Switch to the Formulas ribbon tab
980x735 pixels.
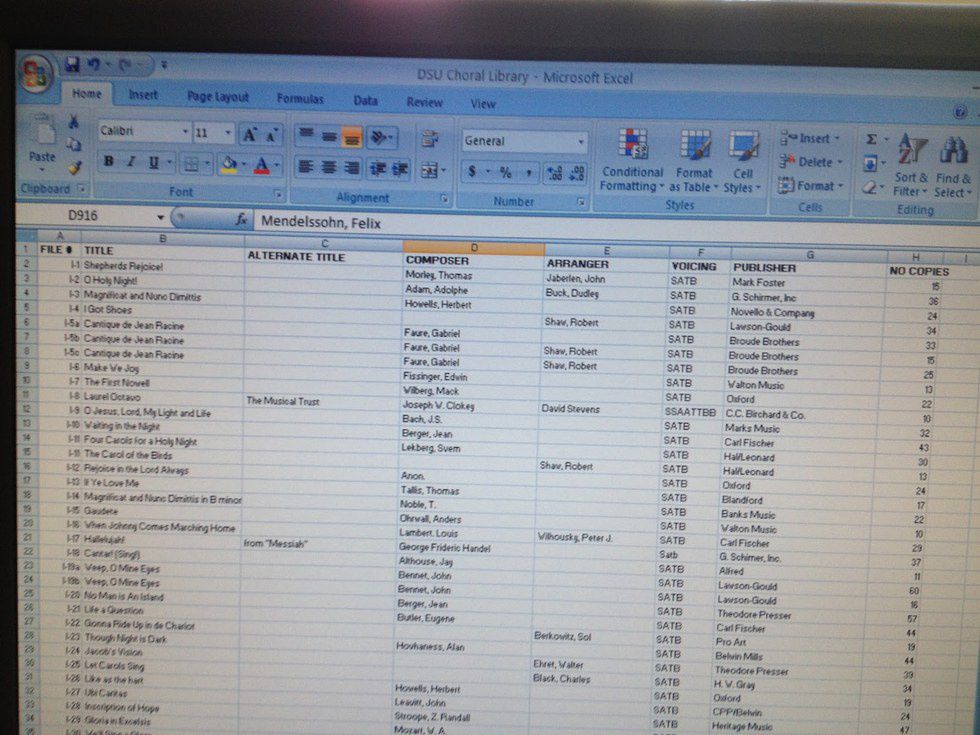(x=301, y=99)
